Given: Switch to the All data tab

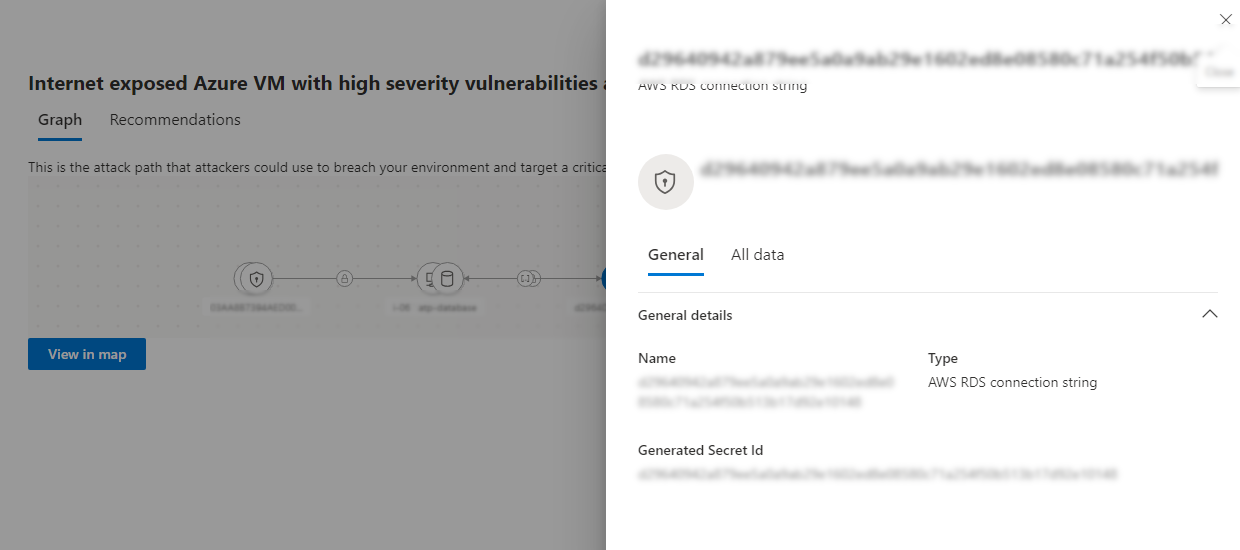Looking at the screenshot, I should point(757,255).
